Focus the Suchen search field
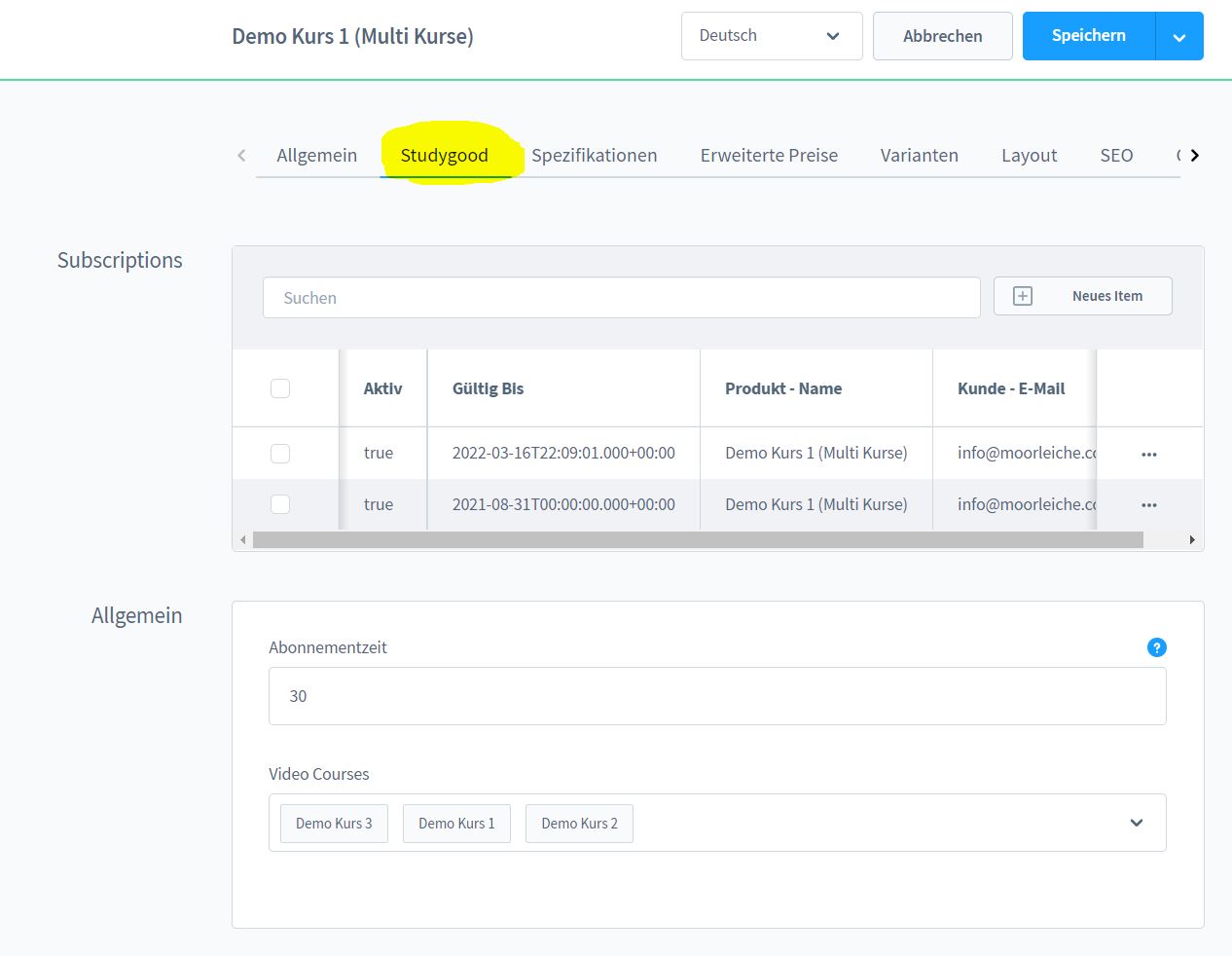 point(621,298)
